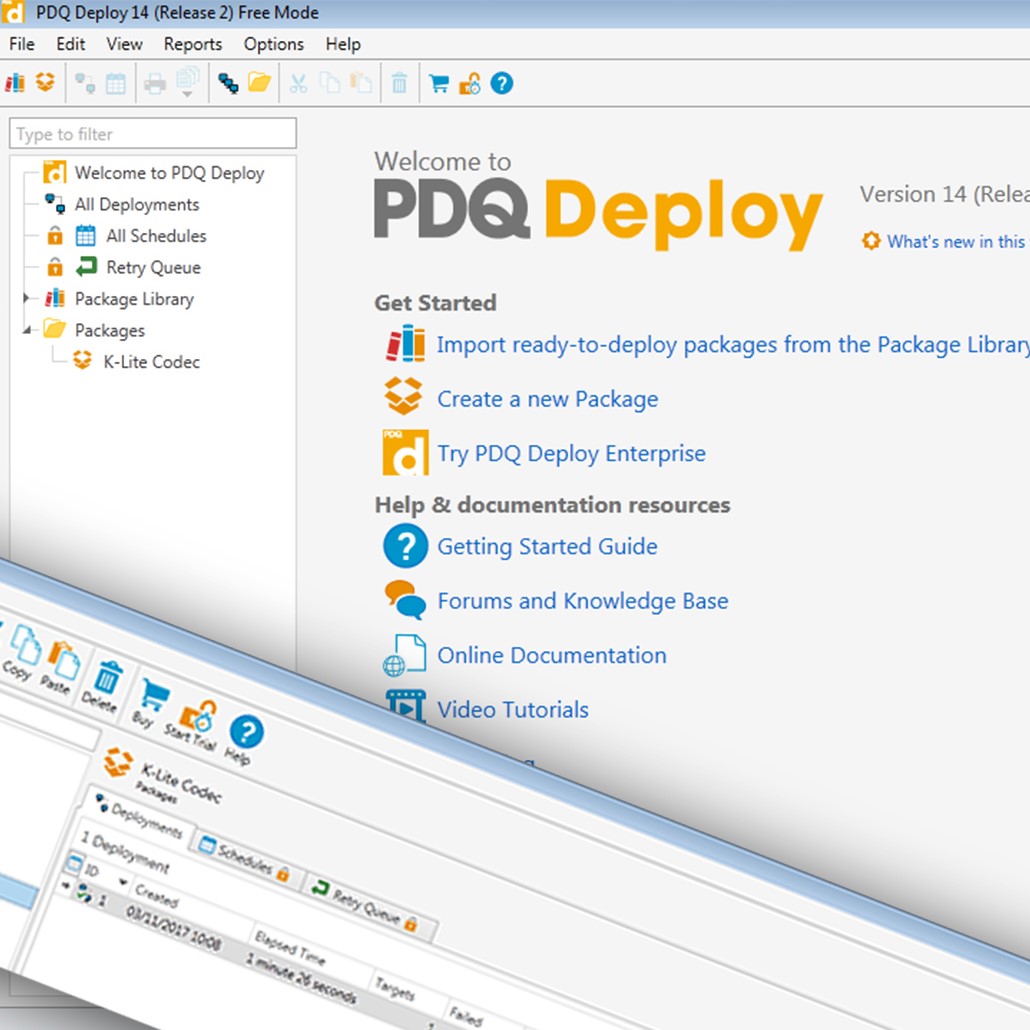
Task: Click the lock icon beside Retry Queue
Action: pos(55,267)
